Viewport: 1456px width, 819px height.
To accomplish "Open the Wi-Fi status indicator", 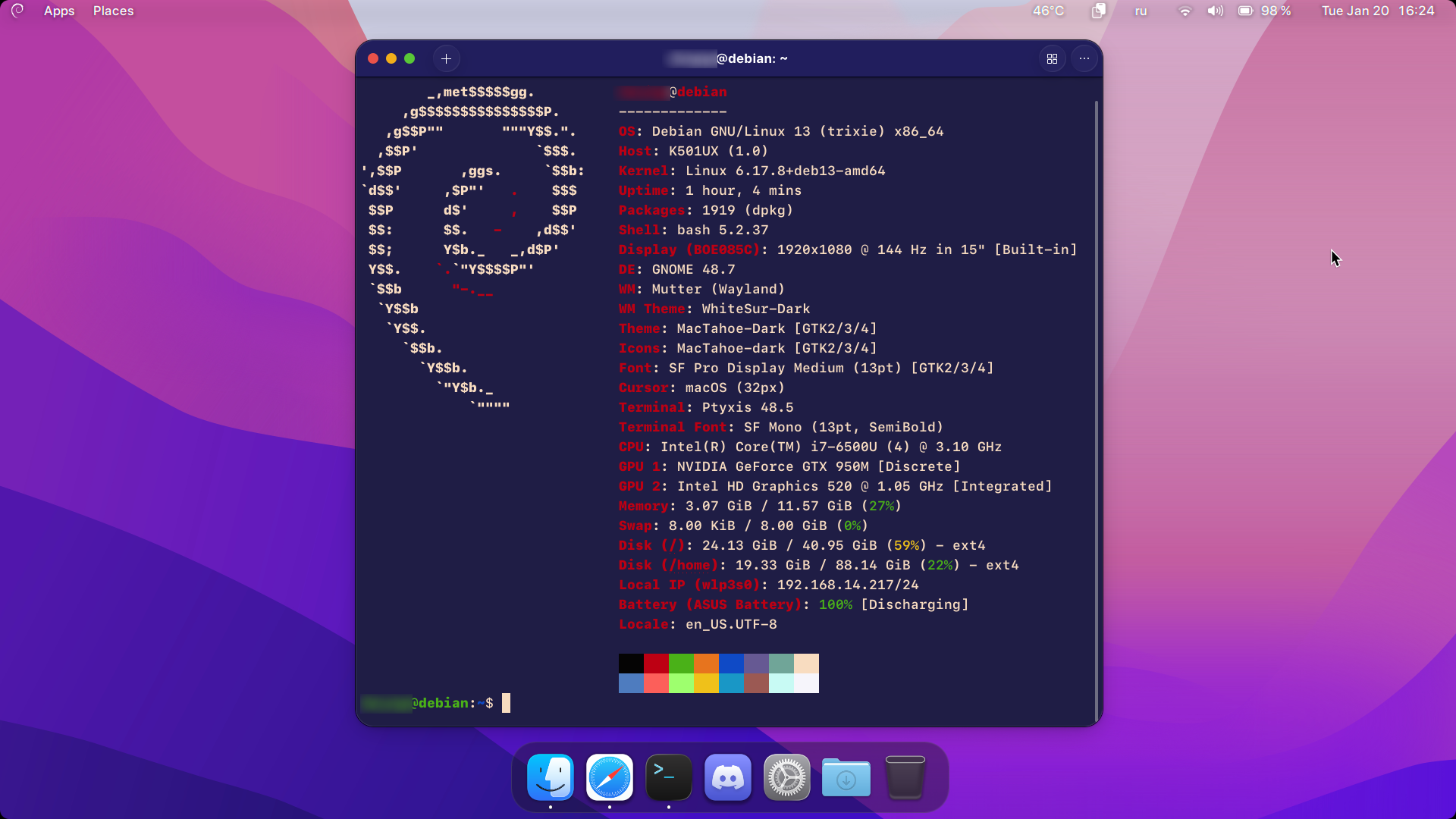I will 1185,11.
